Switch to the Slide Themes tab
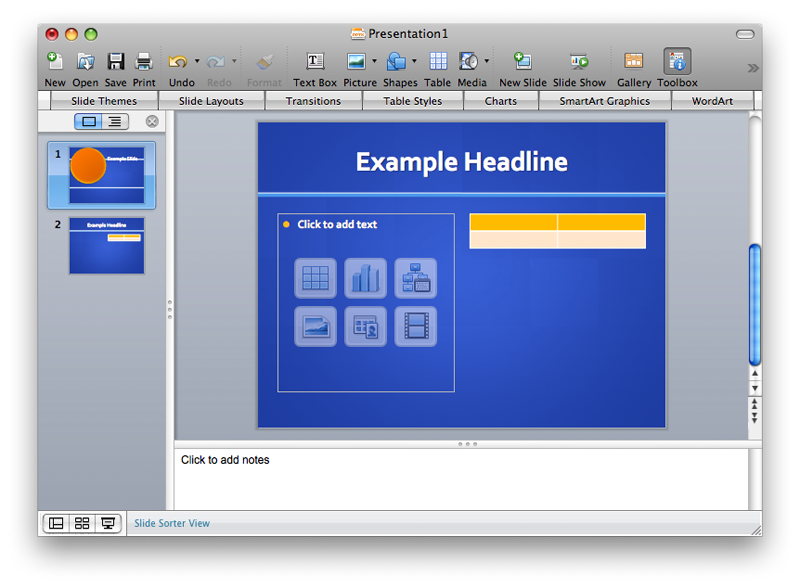This screenshot has width=800, height=588. 104,101
